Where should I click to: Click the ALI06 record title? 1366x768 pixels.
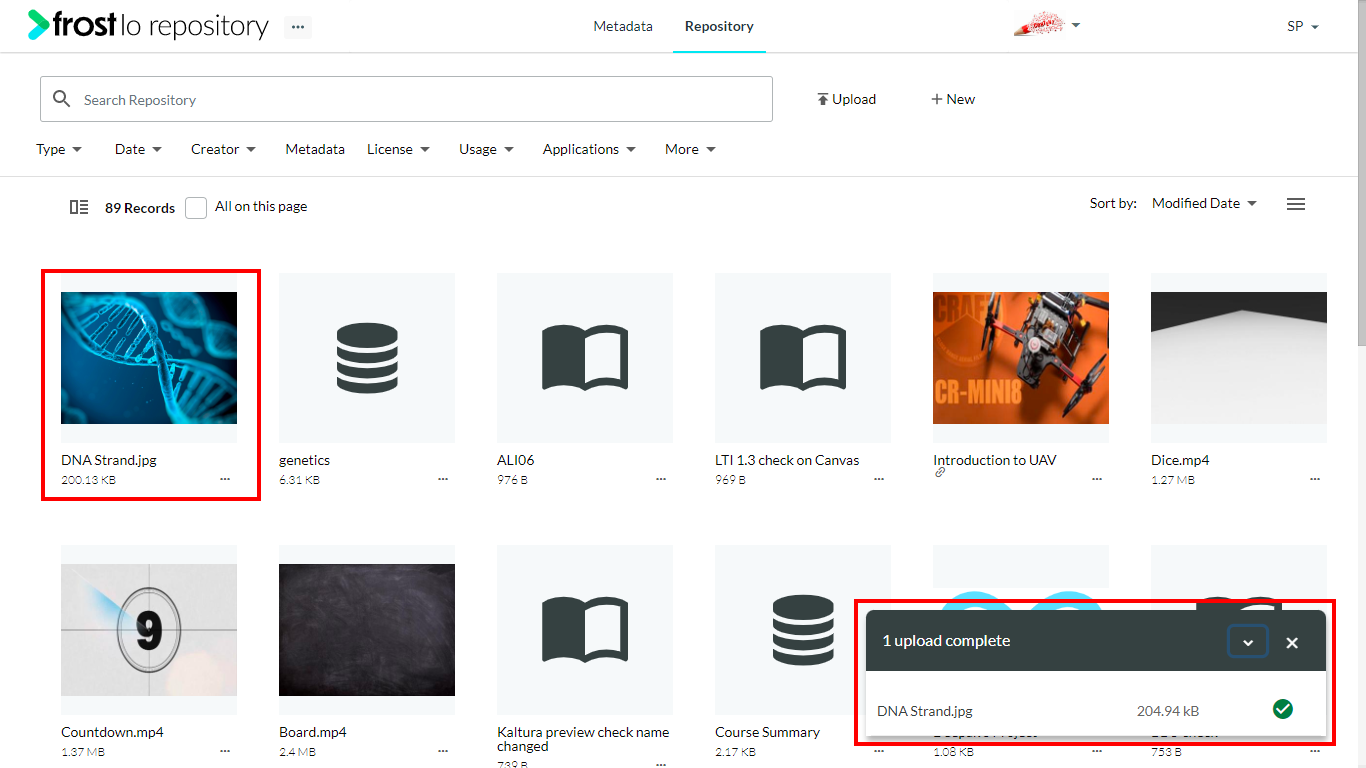pyautogui.click(x=516, y=460)
